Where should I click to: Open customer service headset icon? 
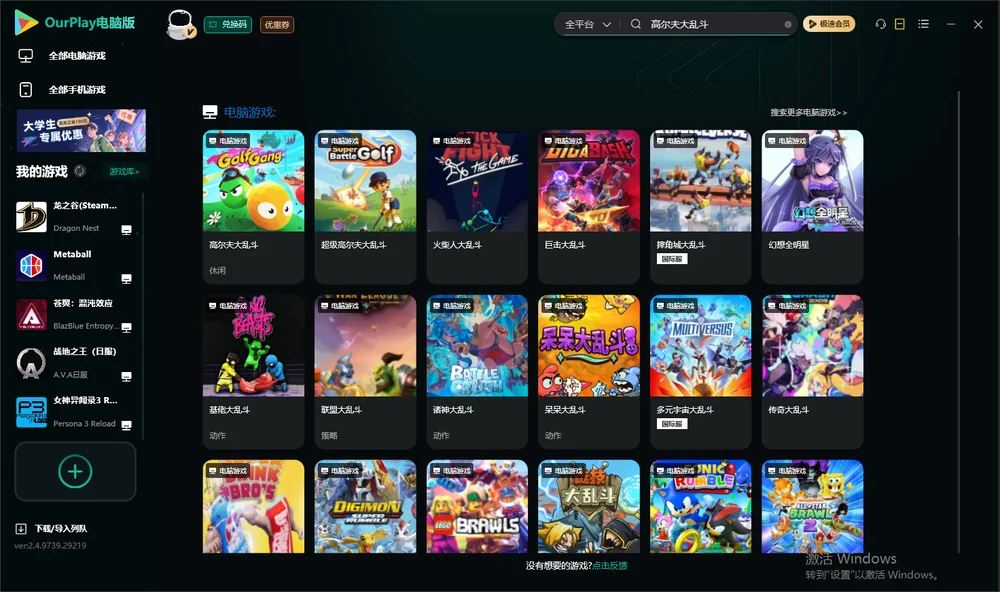881,24
